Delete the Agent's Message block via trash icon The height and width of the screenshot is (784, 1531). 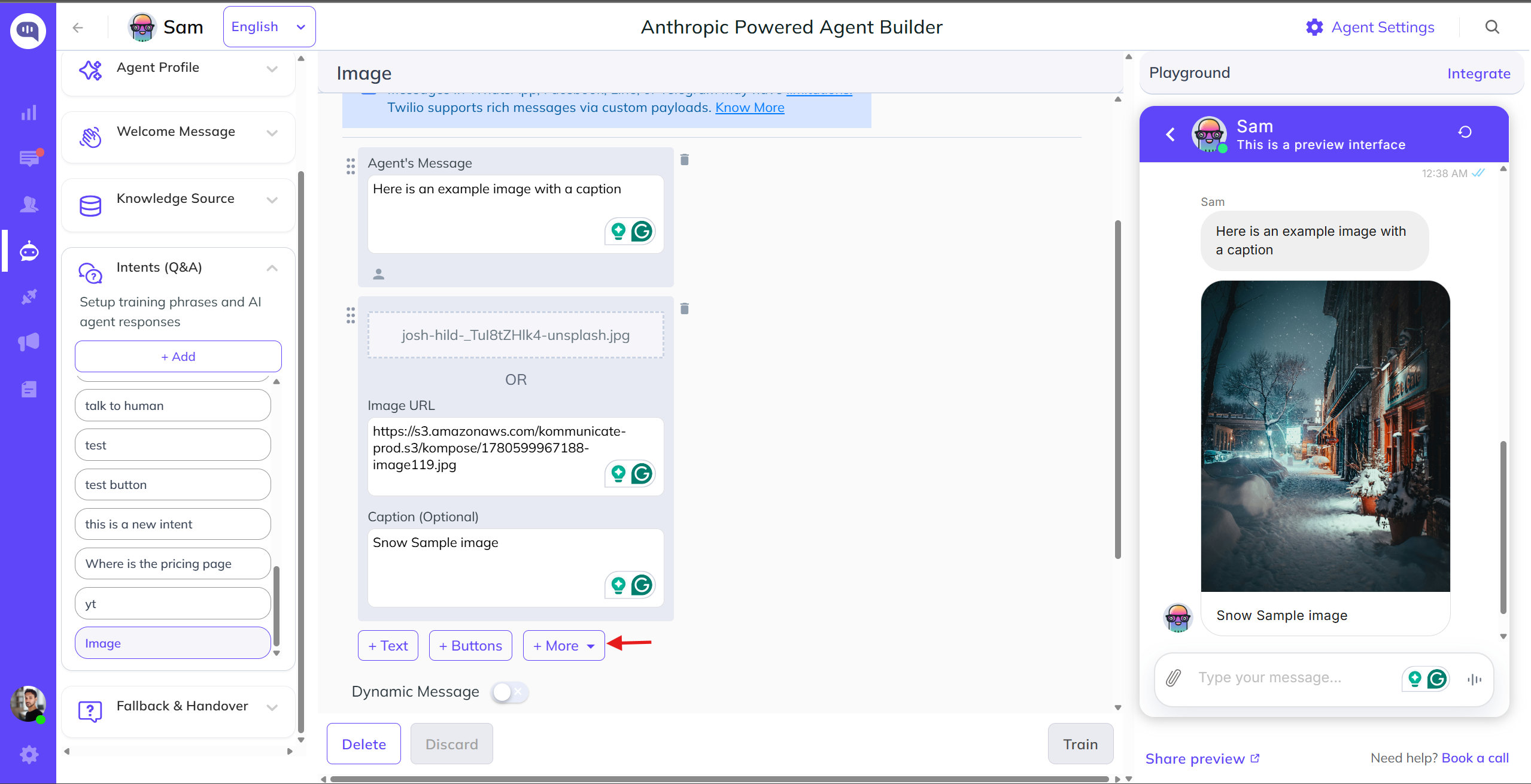(685, 160)
